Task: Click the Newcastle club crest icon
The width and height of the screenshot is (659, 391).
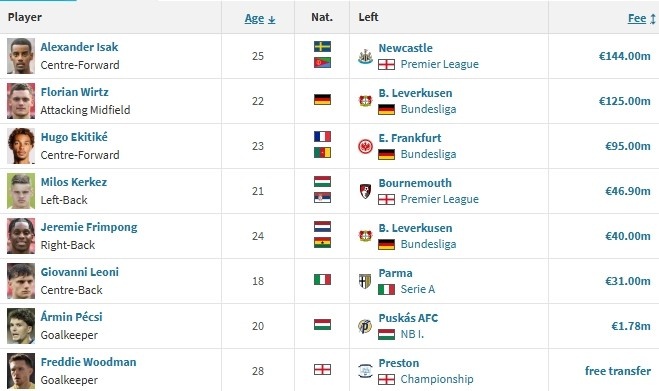Action: click(365, 56)
